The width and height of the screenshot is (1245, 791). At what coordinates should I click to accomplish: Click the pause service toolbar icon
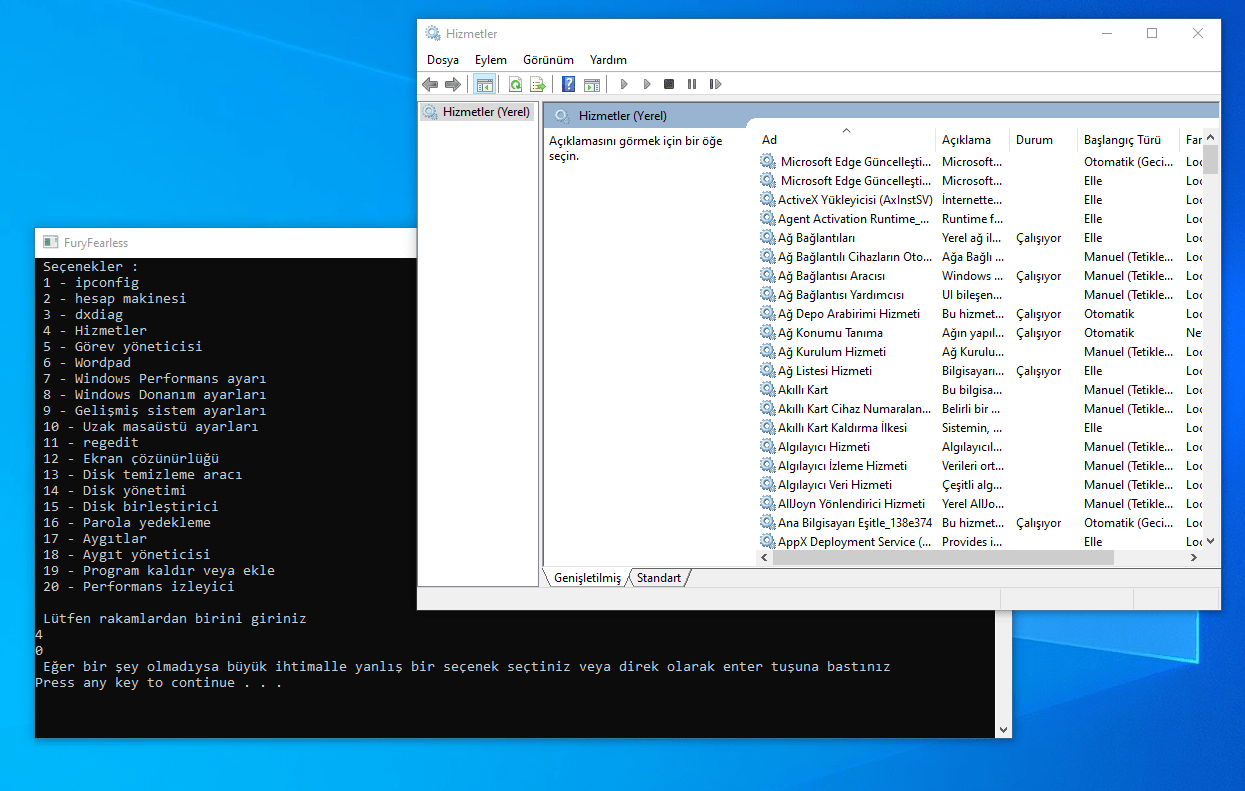(x=692, y=84)
